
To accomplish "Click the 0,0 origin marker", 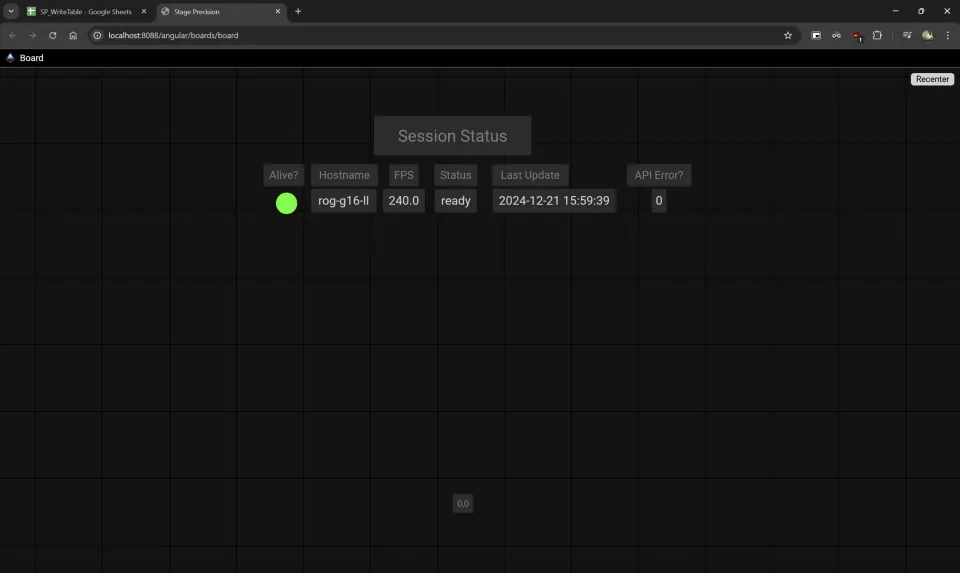I will (x=463, y=504).
